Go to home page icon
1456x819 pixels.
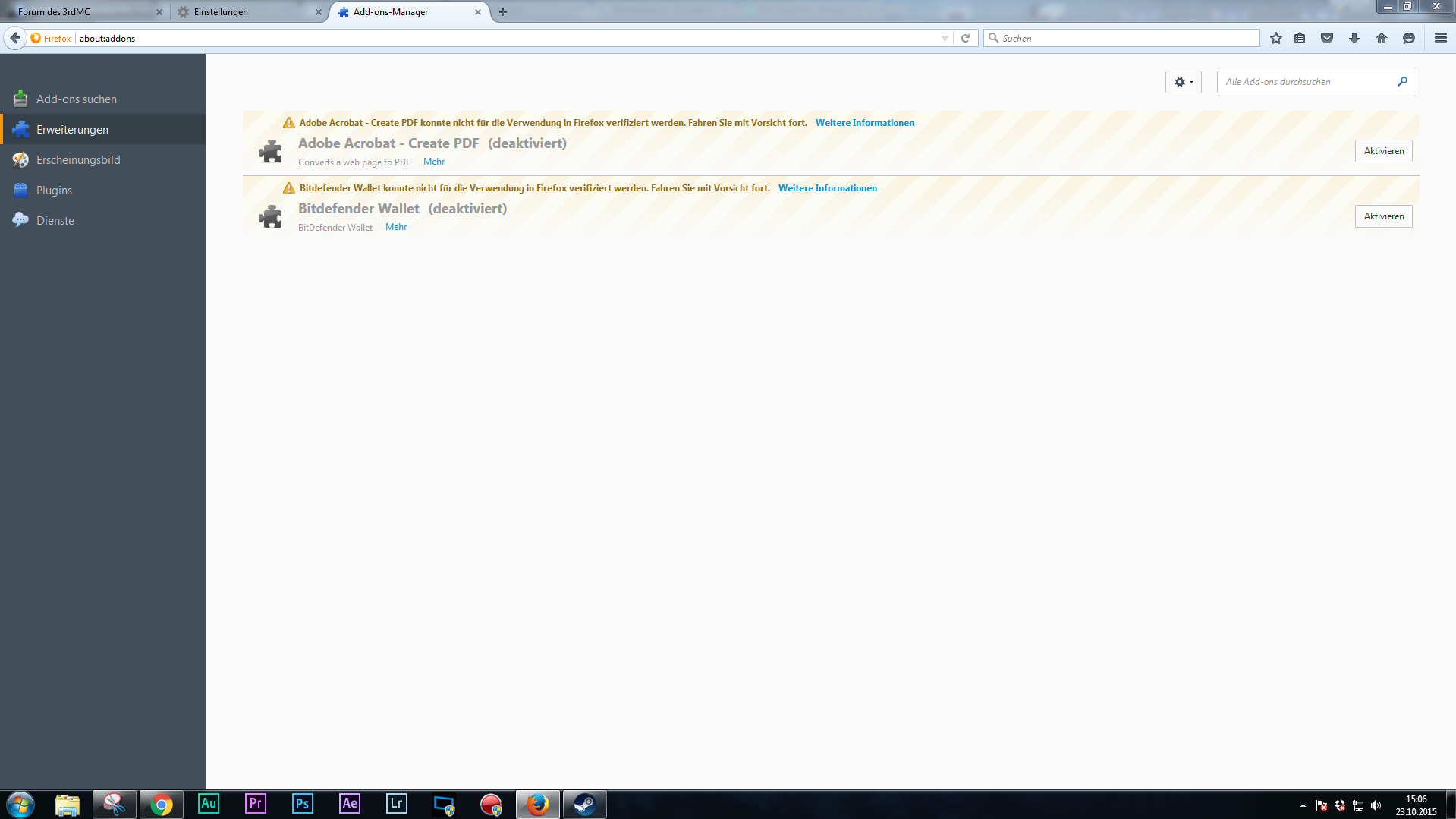(x=1382, y=38)
